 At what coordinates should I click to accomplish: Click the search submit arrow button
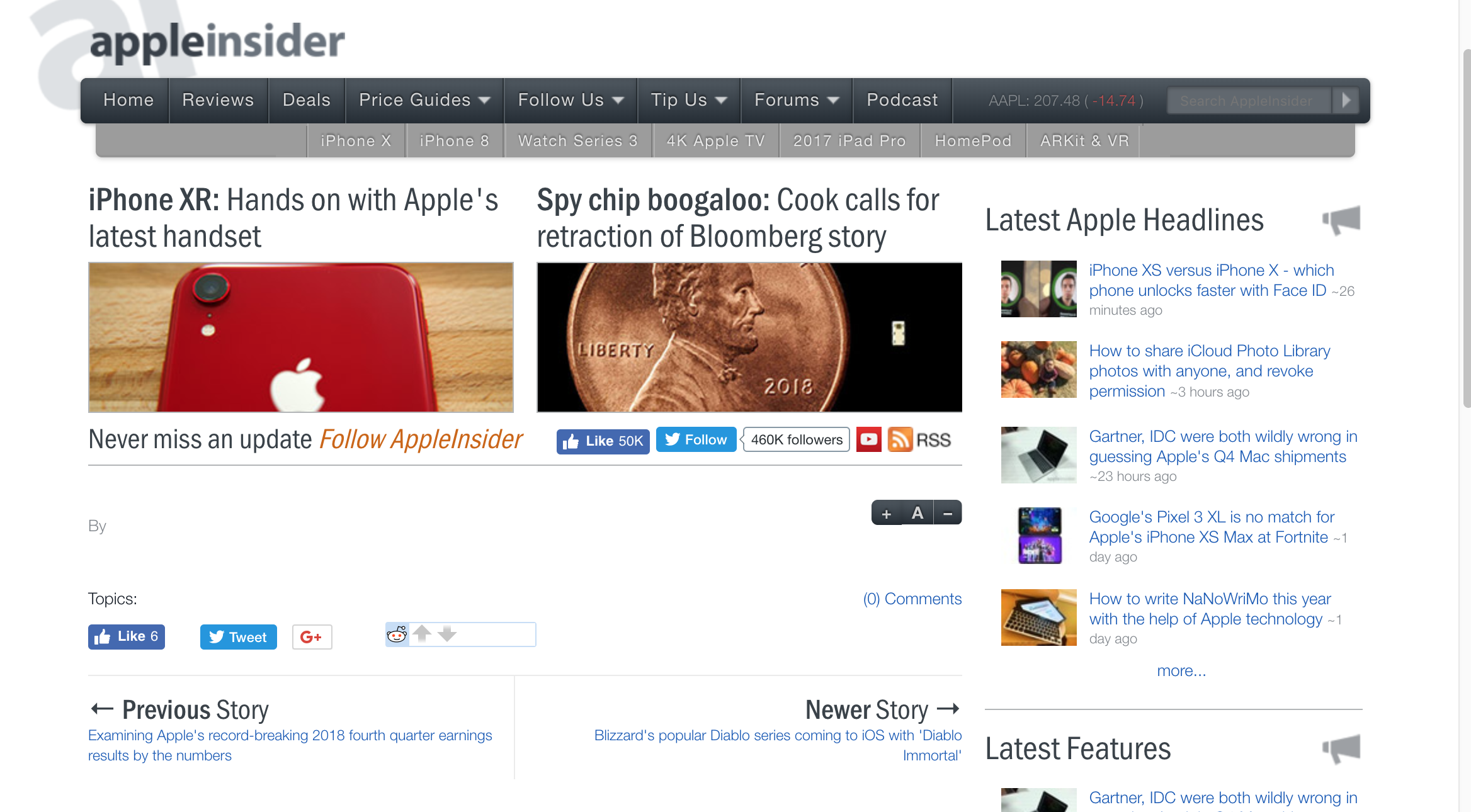click(x=1346, y=100)
